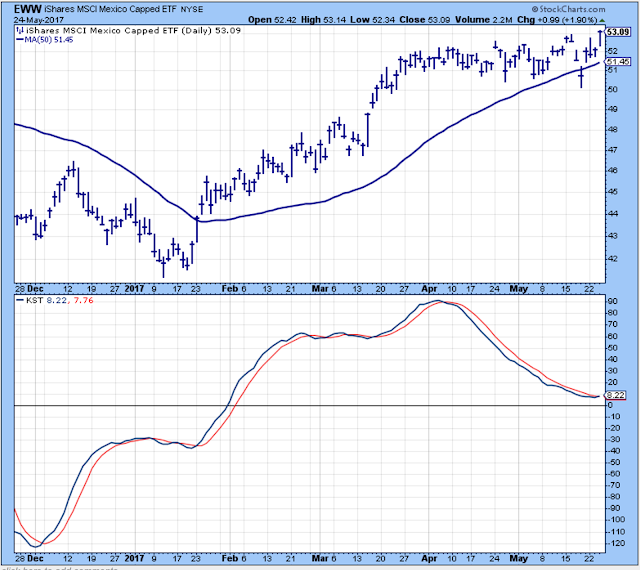The width and height of the screenshot is (640, 570).
Task: Click the 51.45 moving average axis tag
Action: click(x=618, y=62)
